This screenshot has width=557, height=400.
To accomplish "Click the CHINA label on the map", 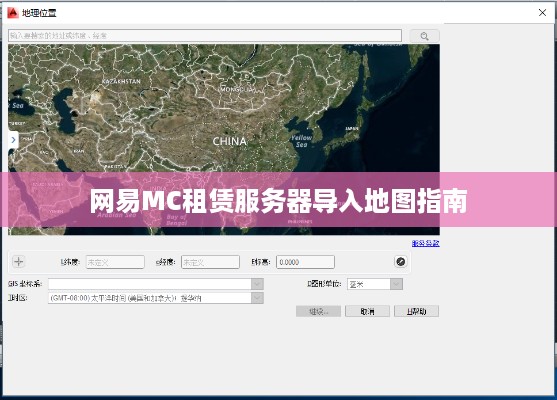I will point(229,141).
